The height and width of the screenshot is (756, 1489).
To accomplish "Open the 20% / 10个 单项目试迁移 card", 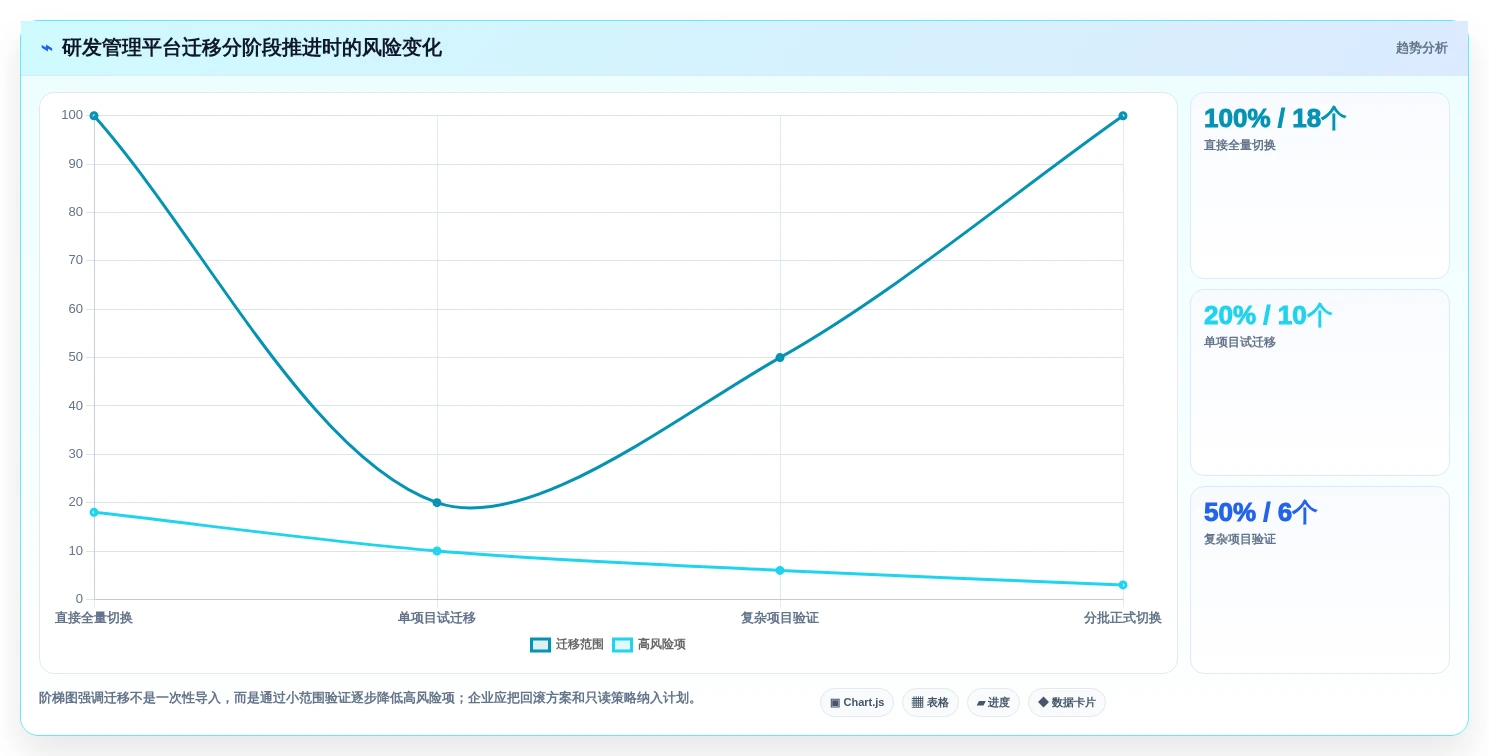I will pyautogui.click(x=1319, y=383).
